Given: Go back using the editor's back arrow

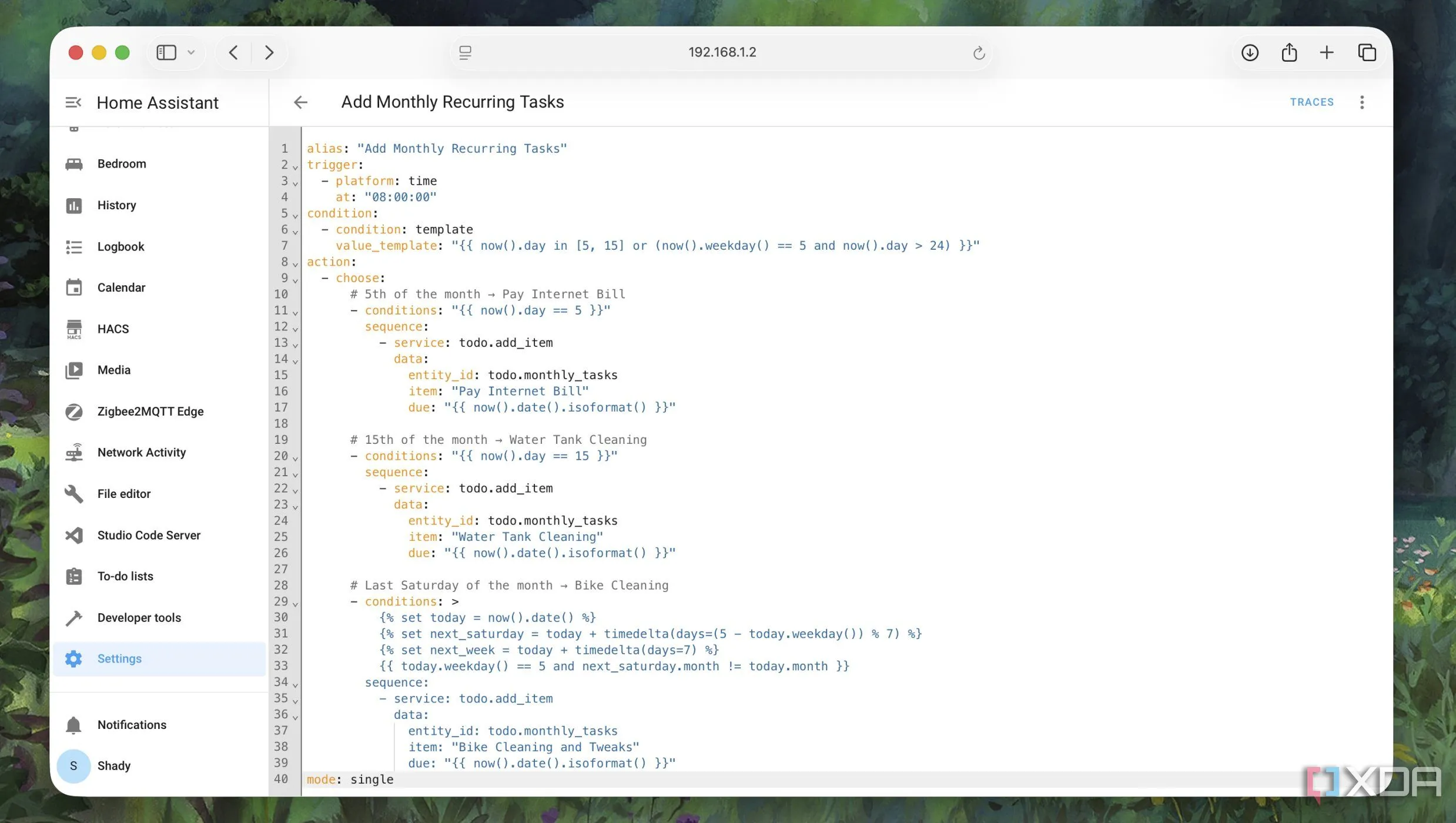Looking at the screenshot, I should point(300,102).
